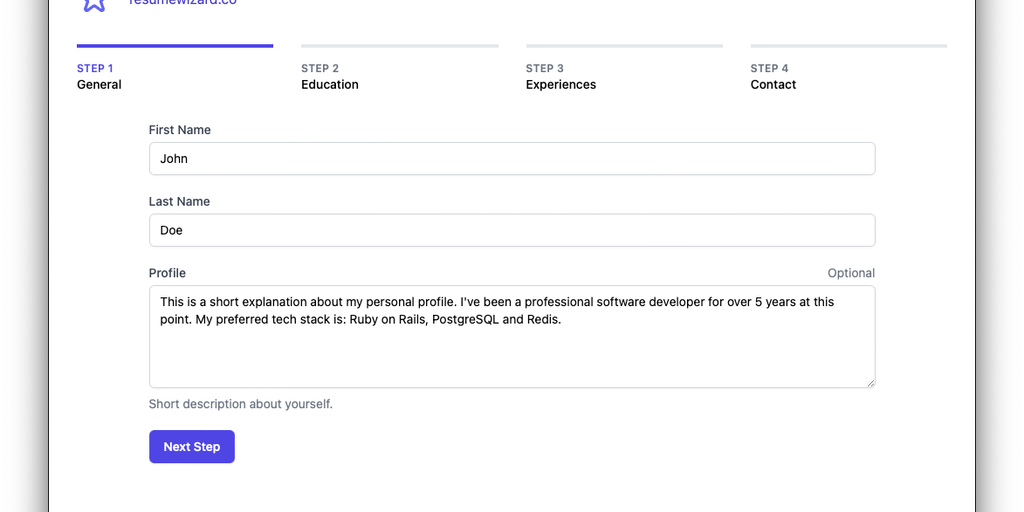Grab the Profile textarea resize handle
Viewport: 1024px width, 512px height.
870,382
